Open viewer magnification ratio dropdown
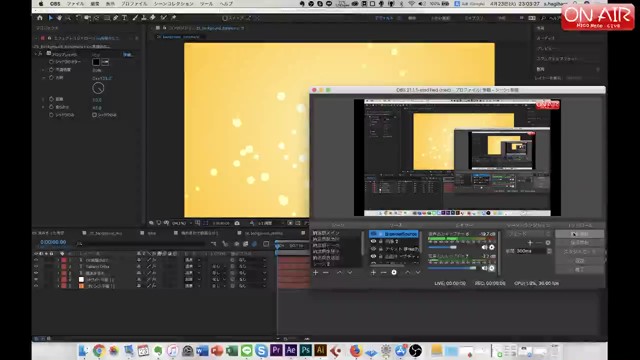This screenshot has width=640, height=360. tap(181, 223)
